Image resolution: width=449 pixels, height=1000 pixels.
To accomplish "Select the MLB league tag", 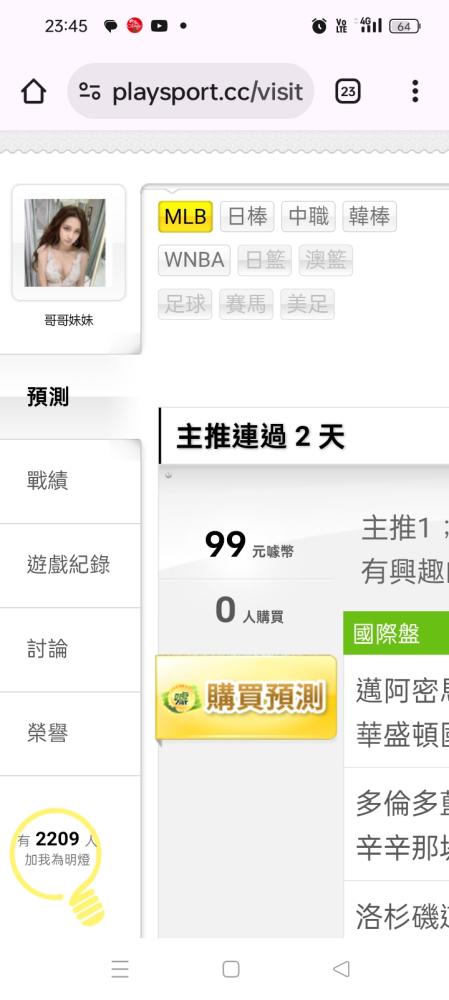I will (185, 217).
